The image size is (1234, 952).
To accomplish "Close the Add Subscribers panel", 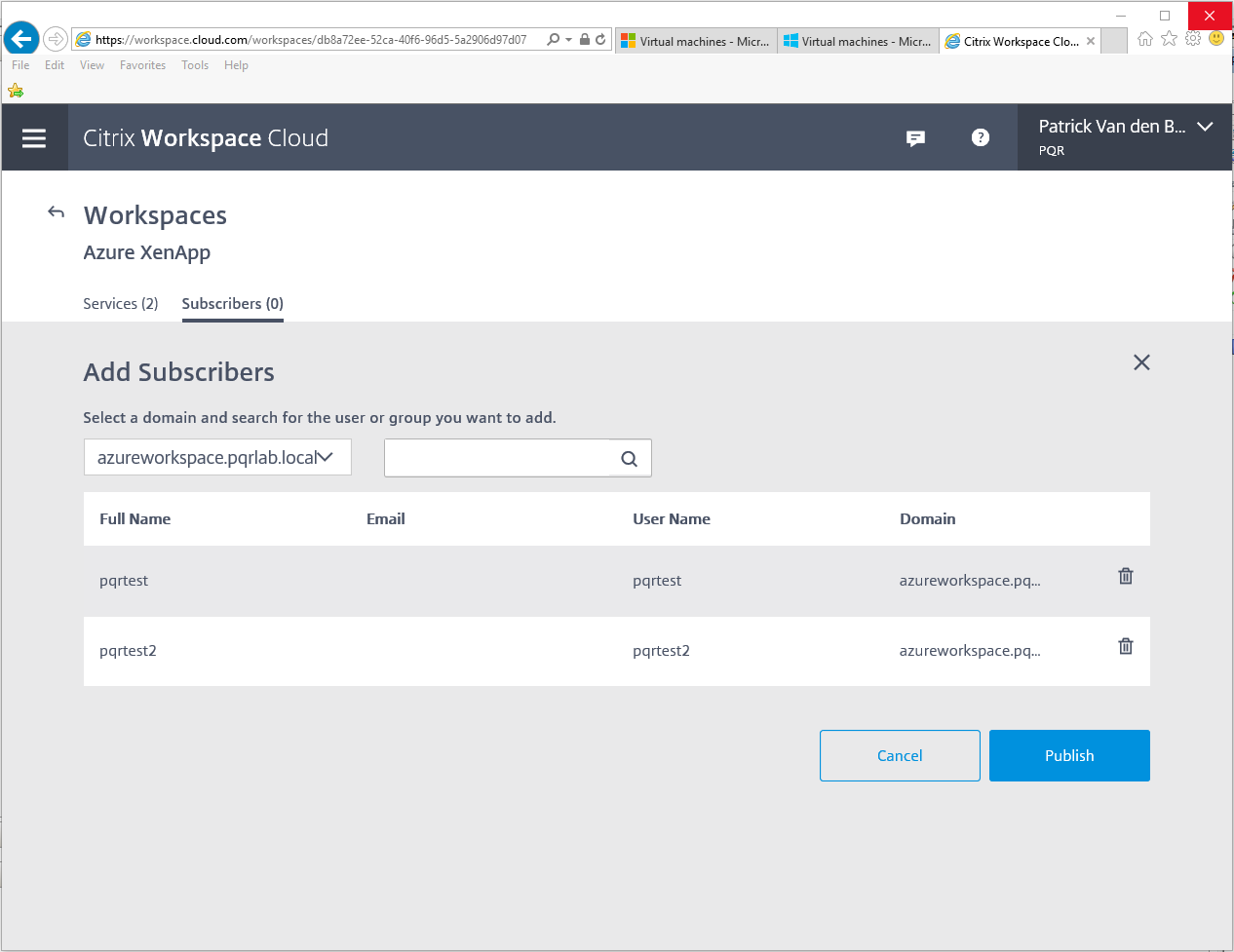I will [1141, 362].
